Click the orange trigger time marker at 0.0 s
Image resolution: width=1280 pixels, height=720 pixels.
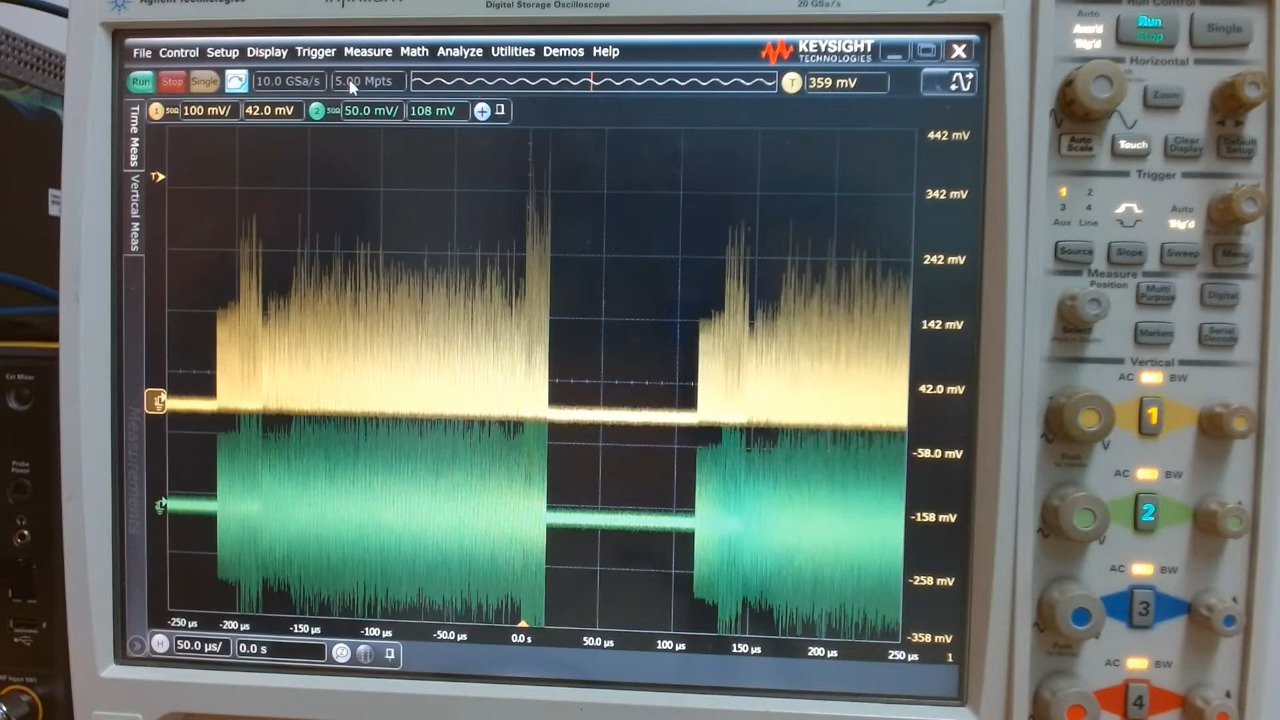(x=521, y=623)
